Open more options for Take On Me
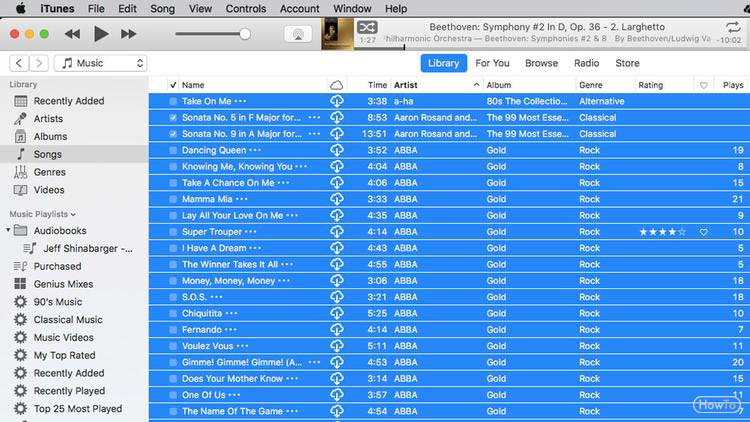The image size is (750, 422). pos(241,101)
